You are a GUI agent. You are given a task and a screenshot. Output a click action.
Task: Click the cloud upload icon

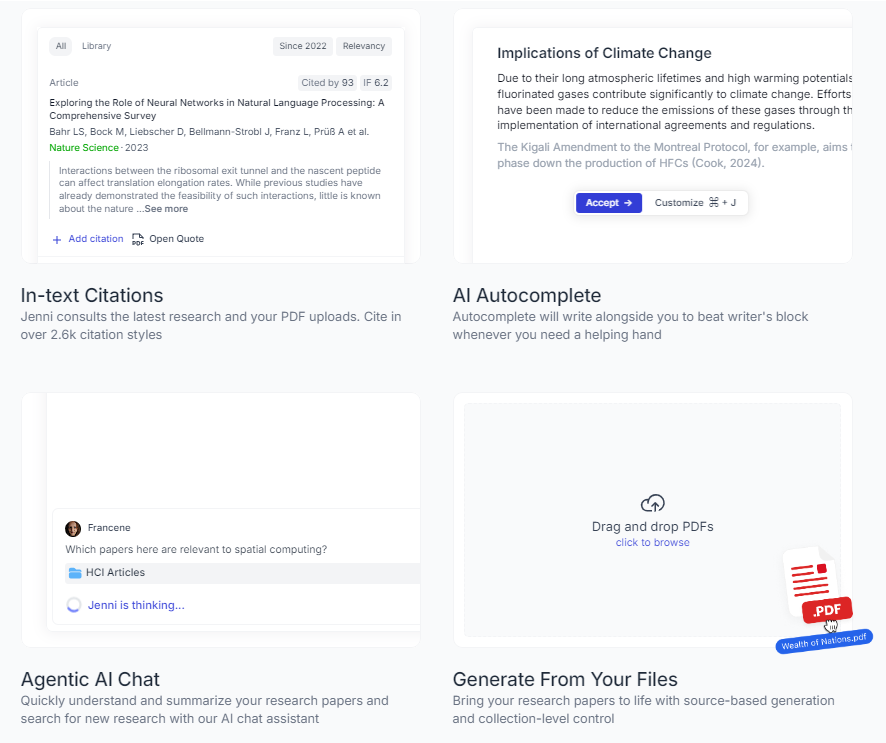[652, 503]
